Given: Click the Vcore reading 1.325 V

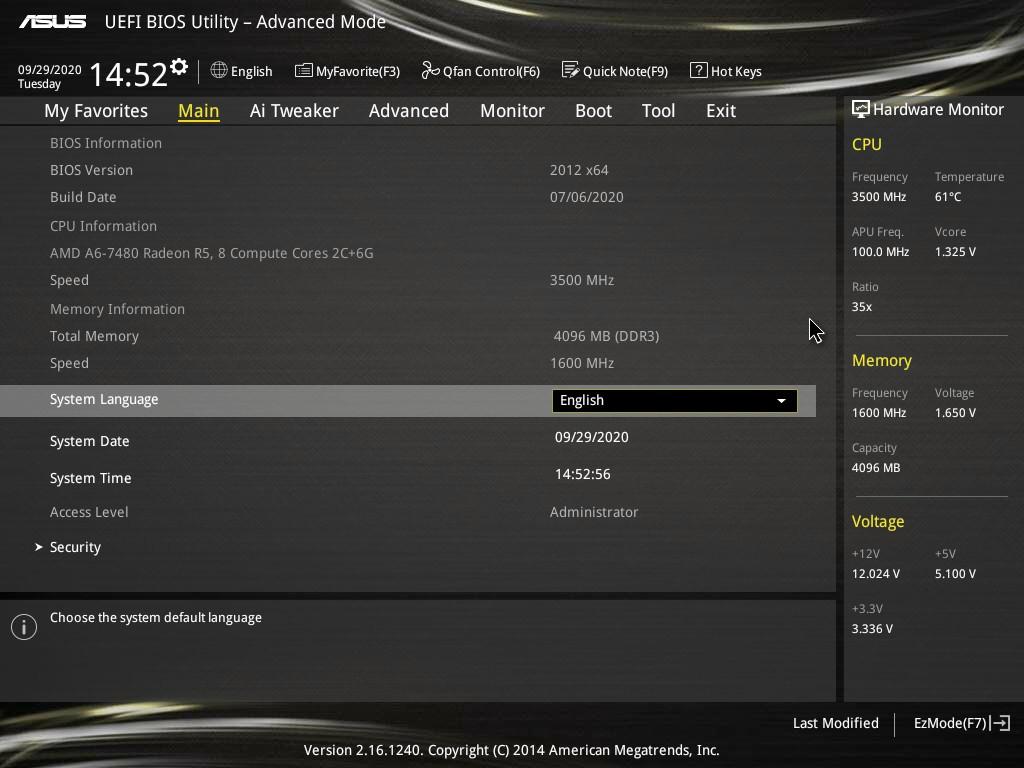Looking at the screenshot, I should 955,251.
